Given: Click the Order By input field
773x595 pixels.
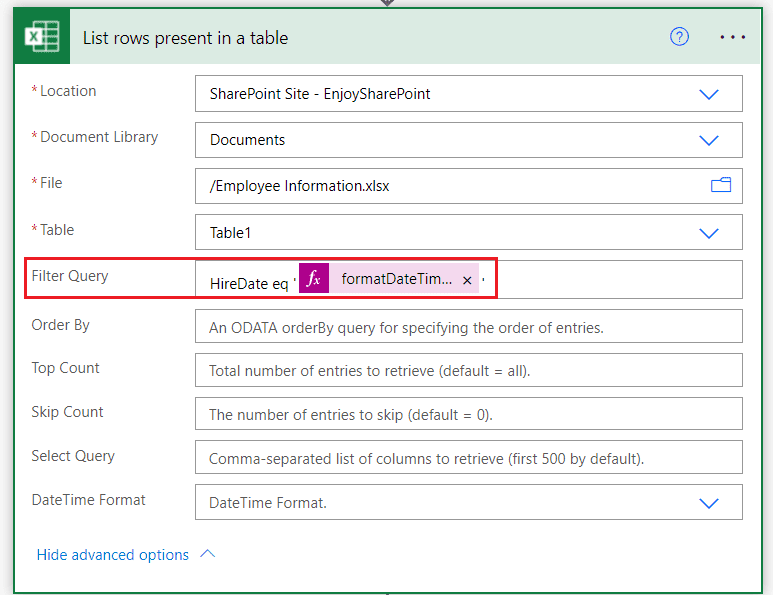Looking at the screenshot, I should click(468, 326).
